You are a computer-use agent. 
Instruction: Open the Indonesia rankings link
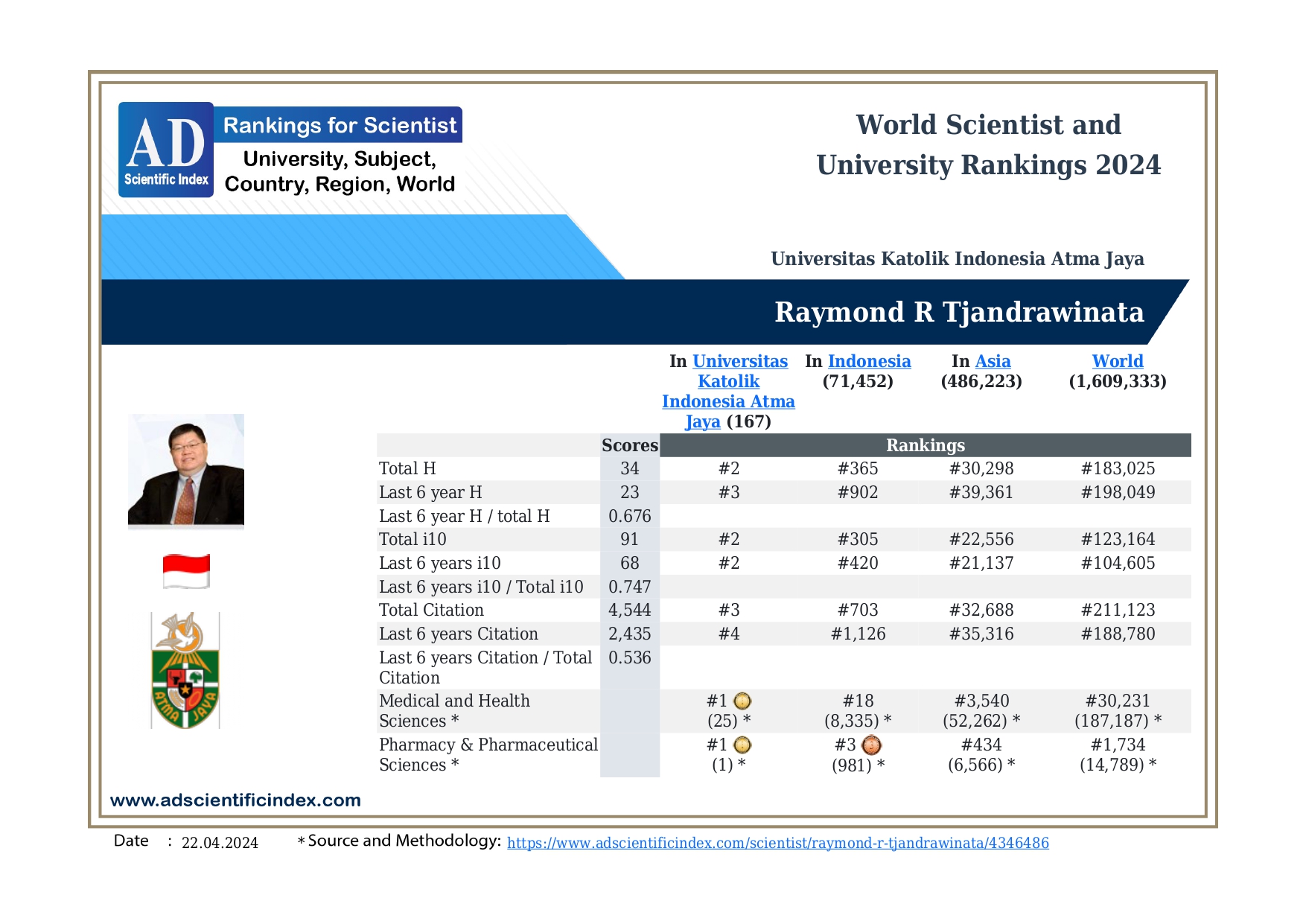[869, 361]
